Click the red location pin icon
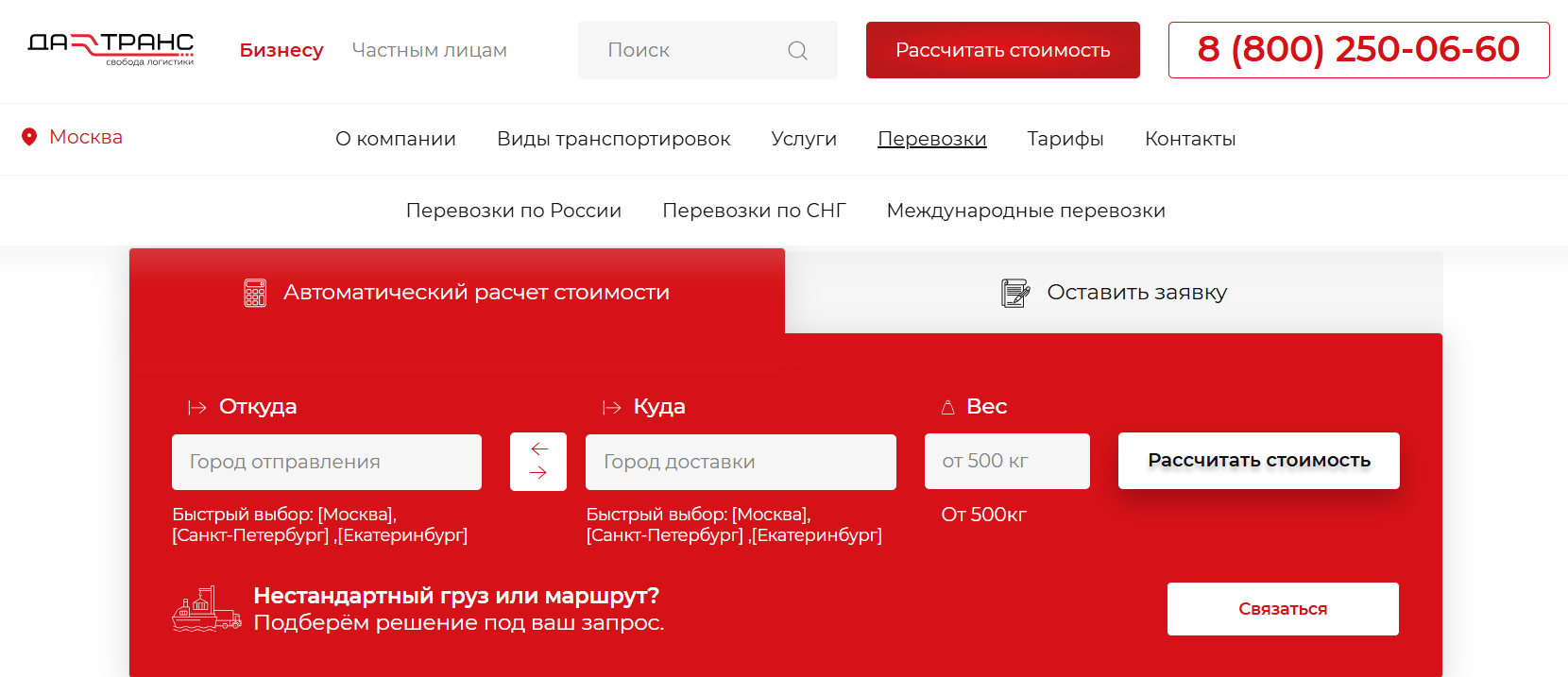The height and width of the screenshot is (677, 1568). pos(29,137)
